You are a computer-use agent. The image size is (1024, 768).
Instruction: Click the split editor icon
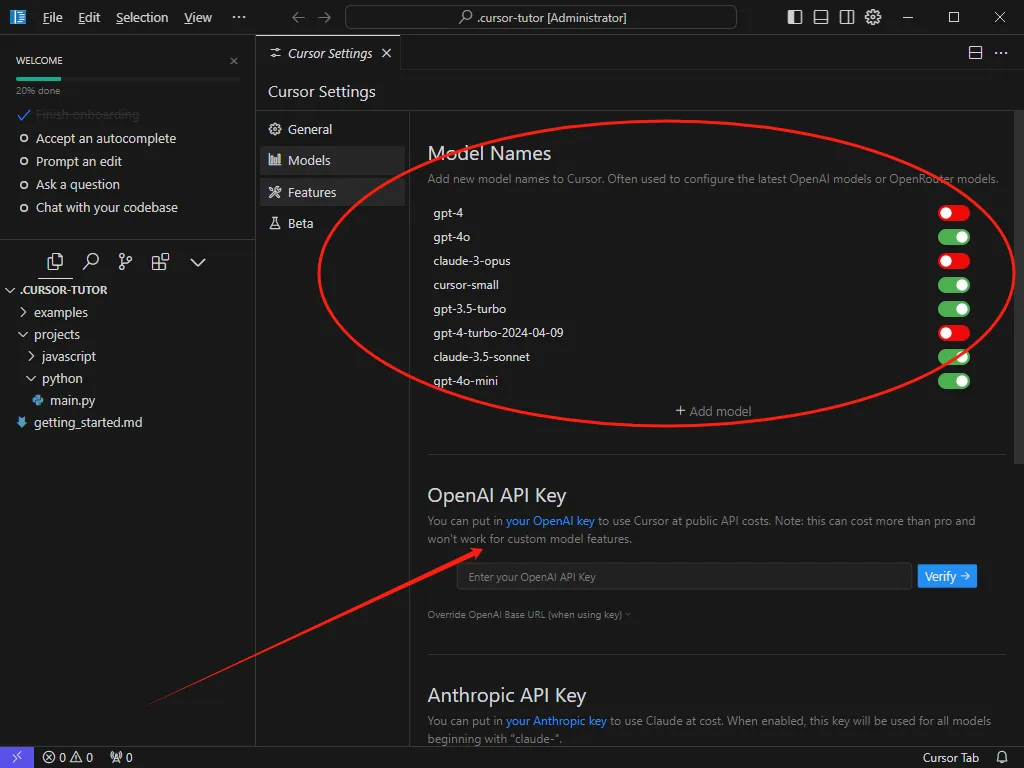(x=975, y=53)
